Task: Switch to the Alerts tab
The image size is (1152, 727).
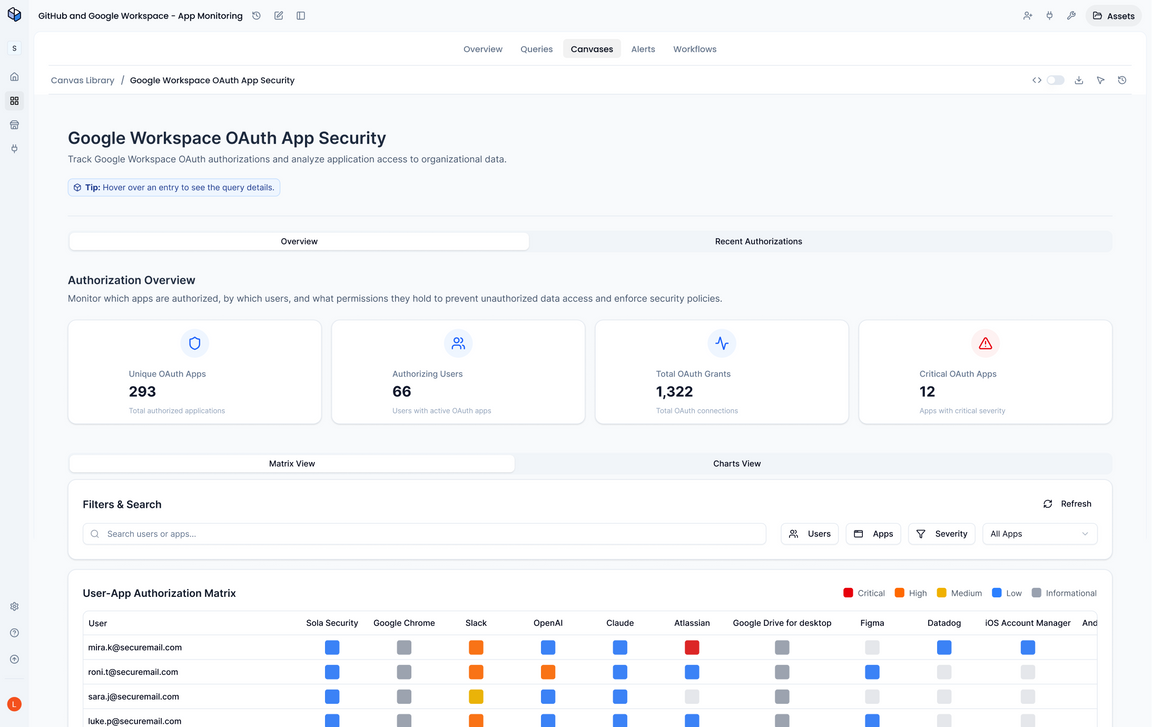Action: coord(643,48)
